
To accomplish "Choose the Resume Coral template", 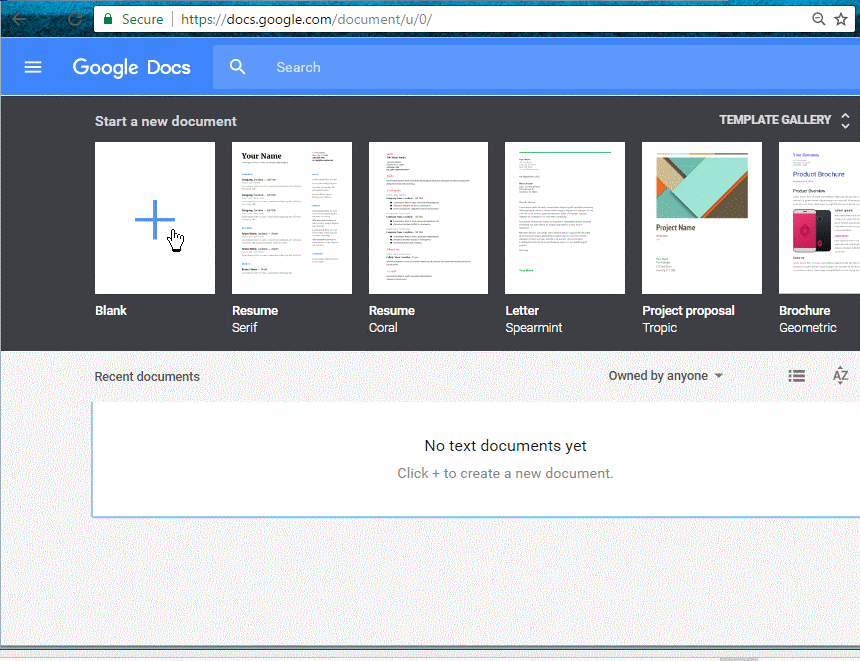I will pos(428,218).
